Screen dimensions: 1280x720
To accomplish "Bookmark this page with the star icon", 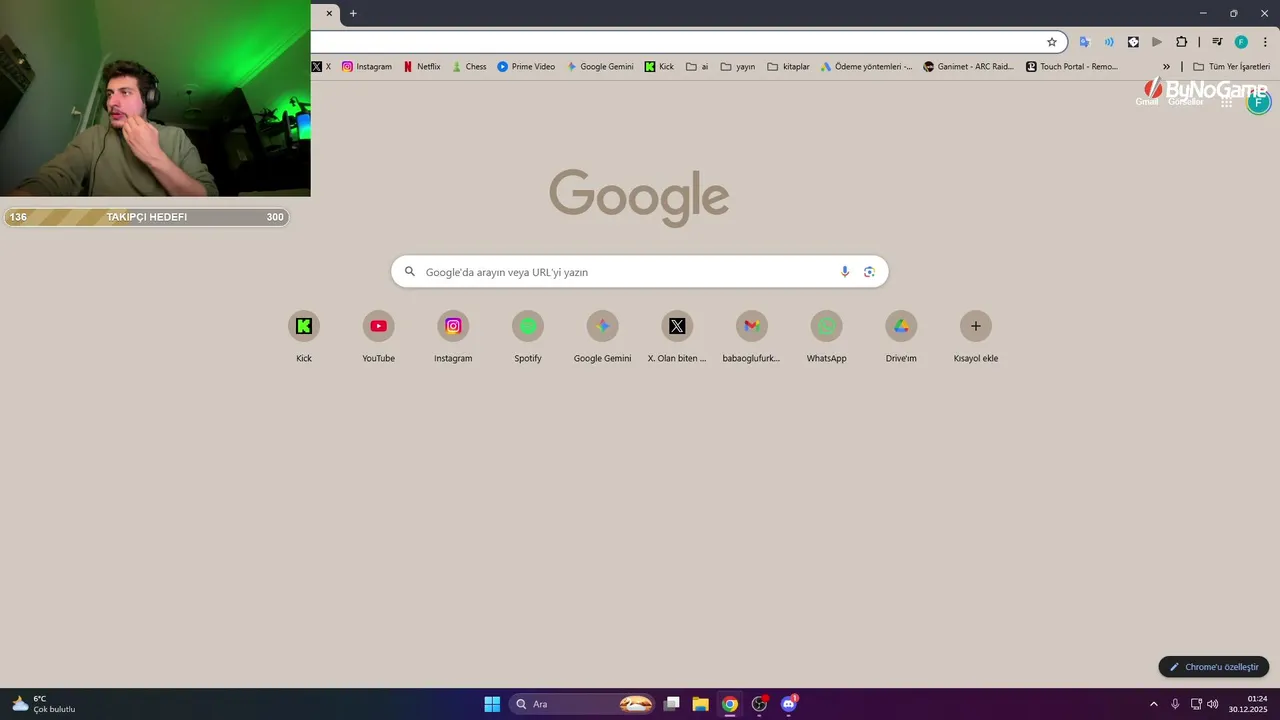I will tap(1052, 42).
